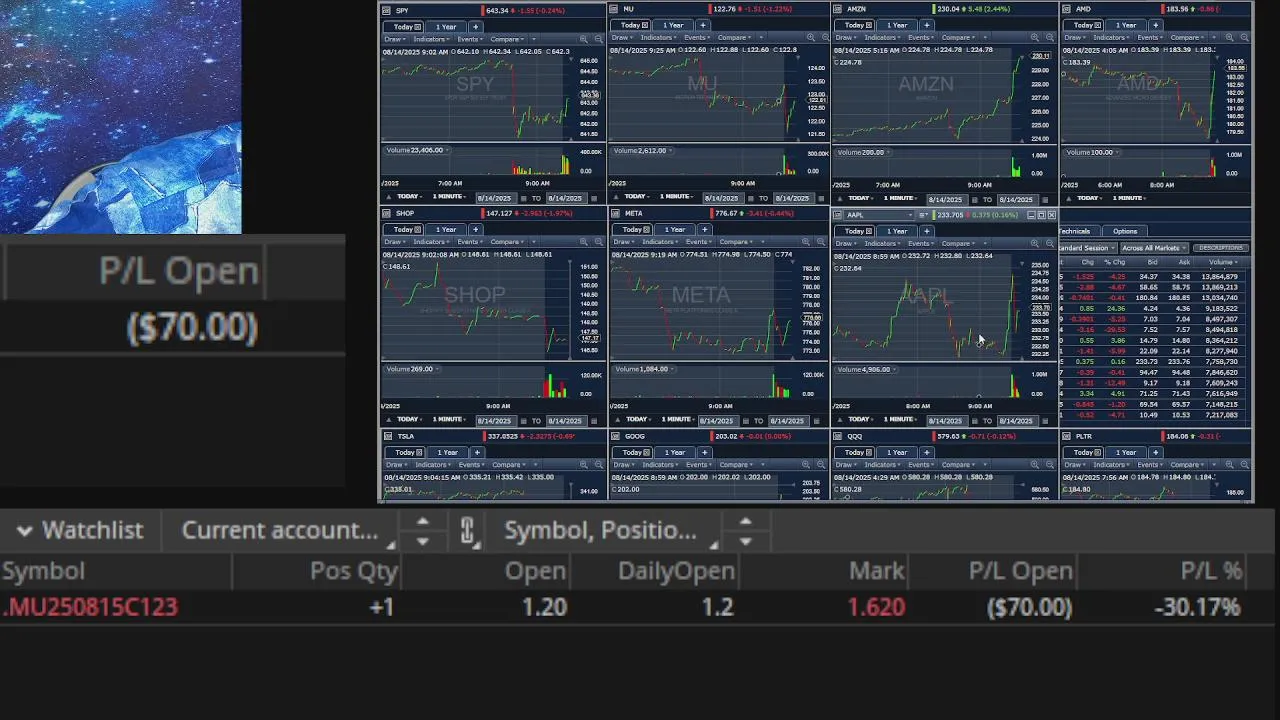Select the 1 Year tab on SPY chart
Screen dimensions: 1280x720
click(445, 27)
